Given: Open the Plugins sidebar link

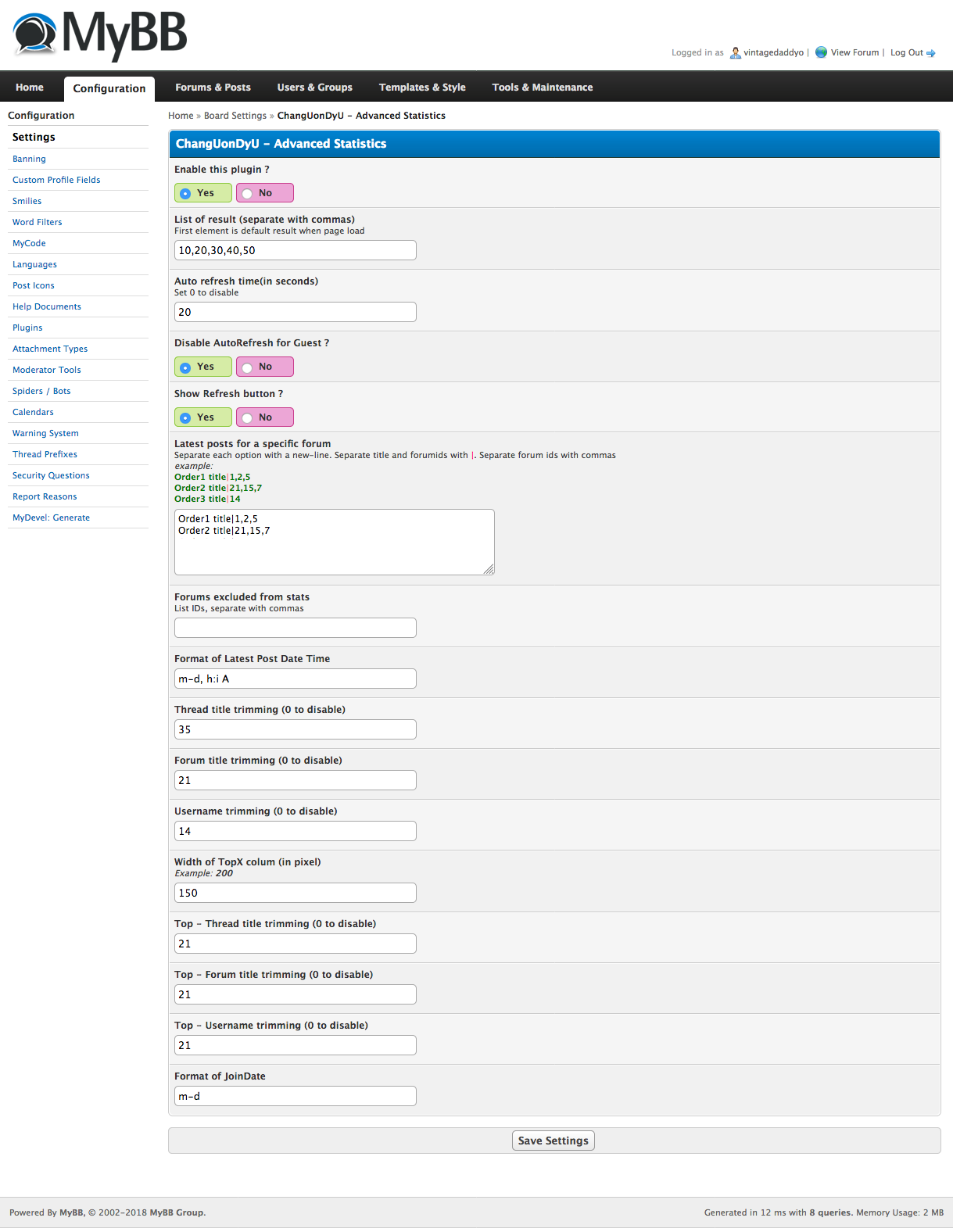Looking at the screenshot, I should point(27,328).
